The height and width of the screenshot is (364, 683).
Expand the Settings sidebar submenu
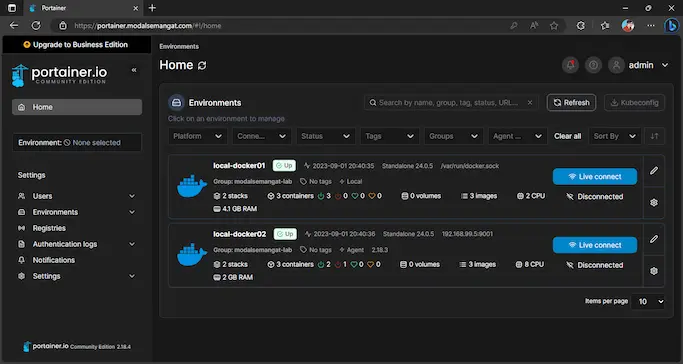point(132,276)
